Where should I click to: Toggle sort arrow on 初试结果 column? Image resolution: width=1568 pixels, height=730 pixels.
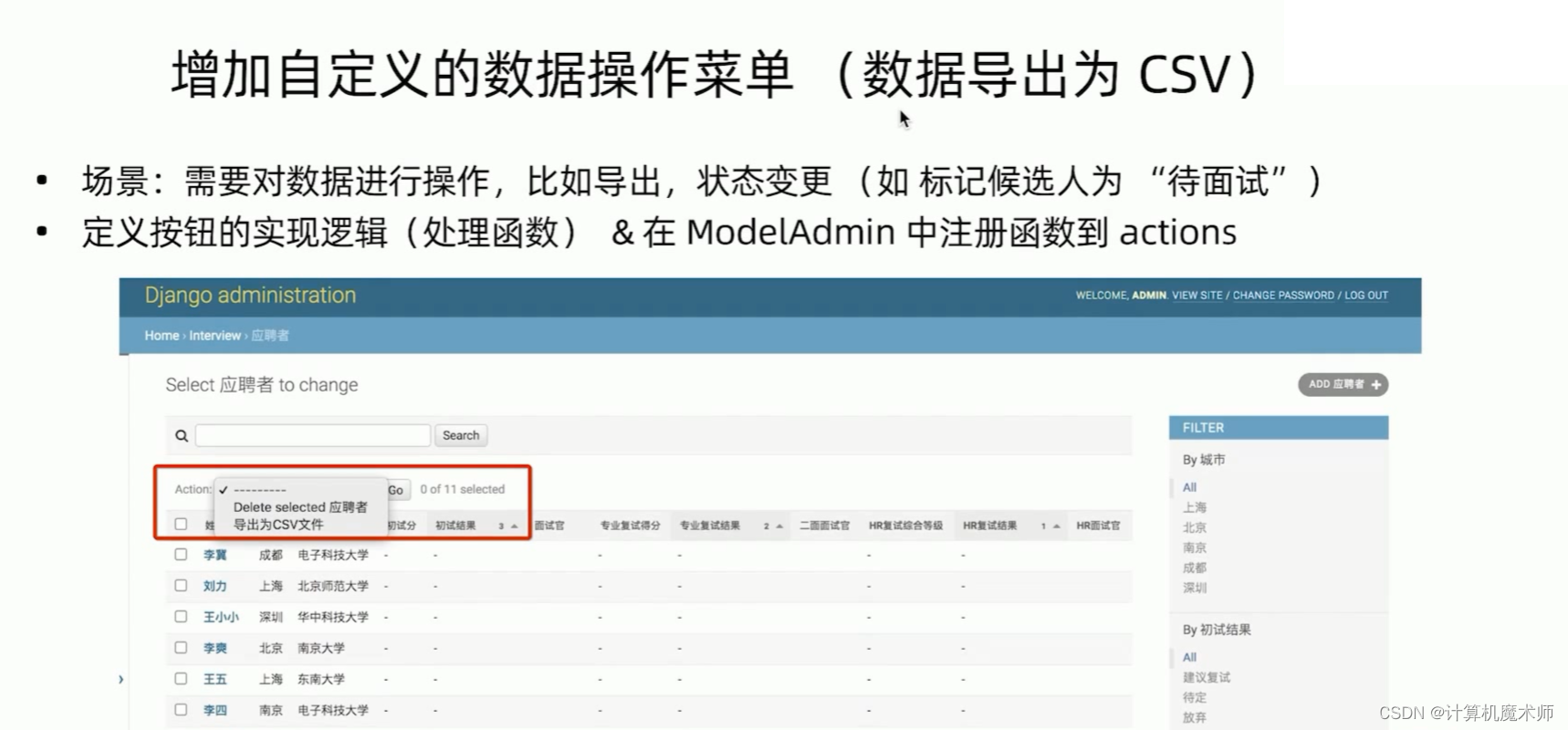(515, 526)
